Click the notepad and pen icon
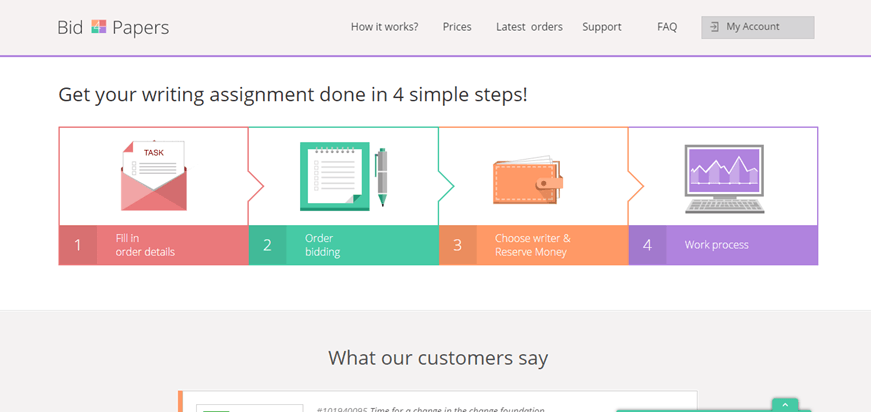The width and height of the screenshot is (871, 412). tap(343, 177)
